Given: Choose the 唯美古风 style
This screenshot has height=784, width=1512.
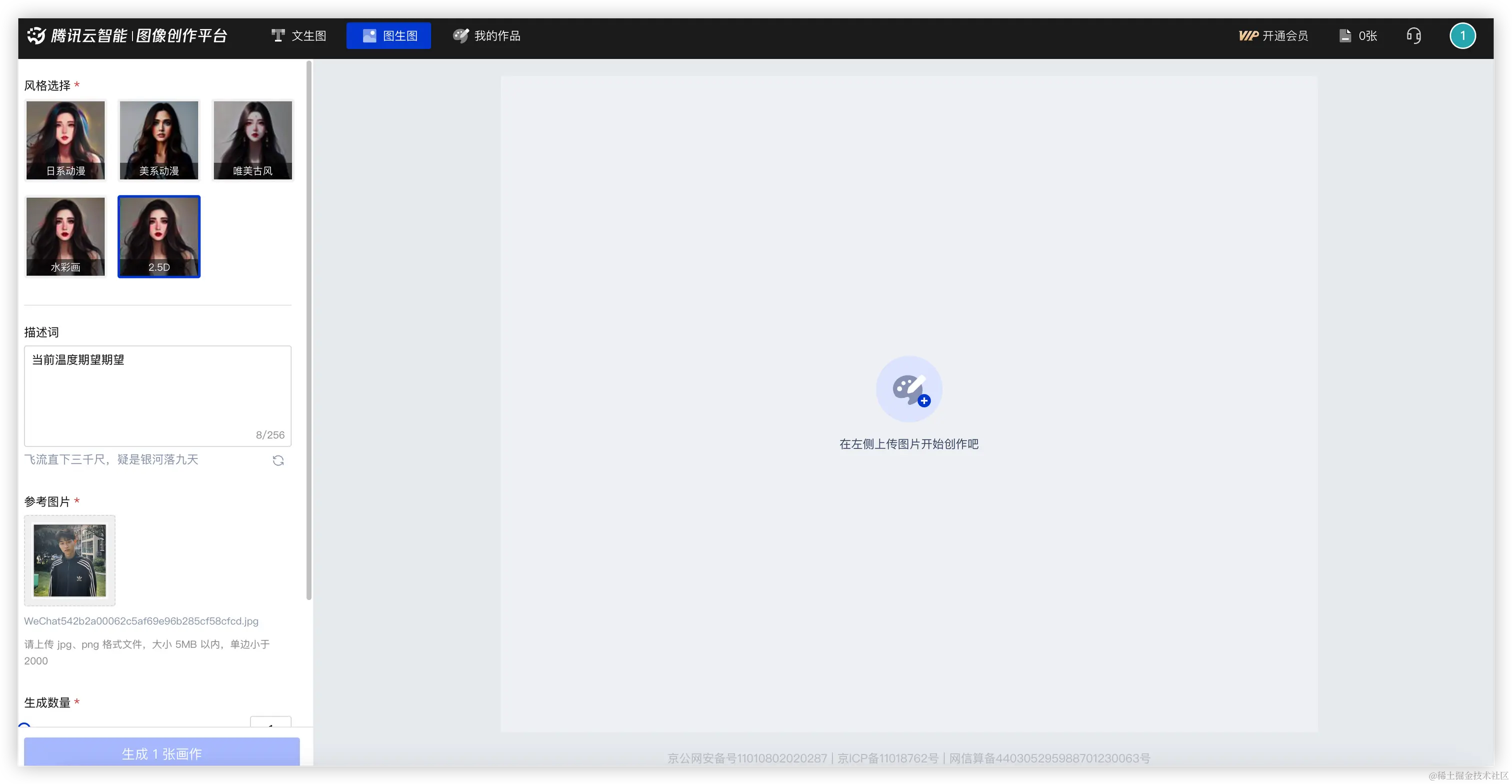Looking at the screenshot, I should (252, 139).
